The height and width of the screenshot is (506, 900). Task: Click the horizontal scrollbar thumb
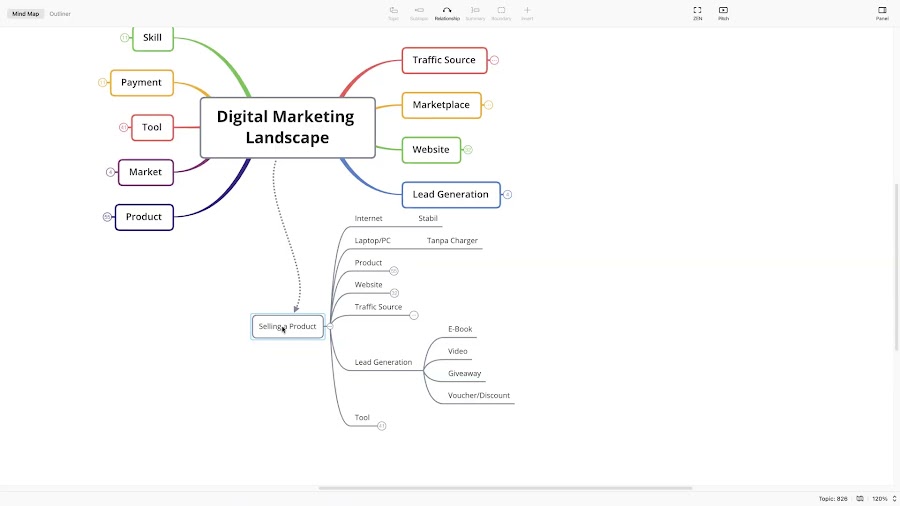pyautogui.click(x=505, y=488)
